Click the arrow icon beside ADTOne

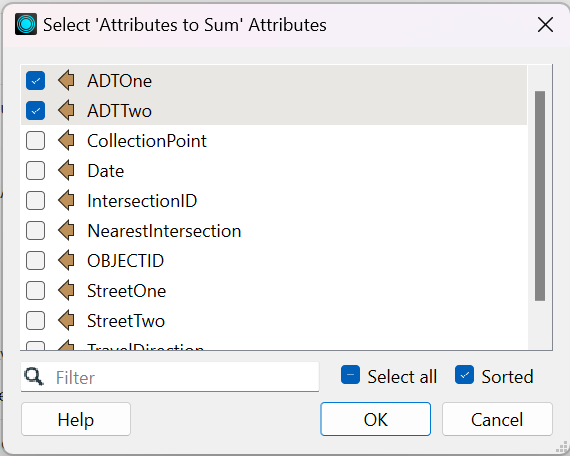pos(67,80)
